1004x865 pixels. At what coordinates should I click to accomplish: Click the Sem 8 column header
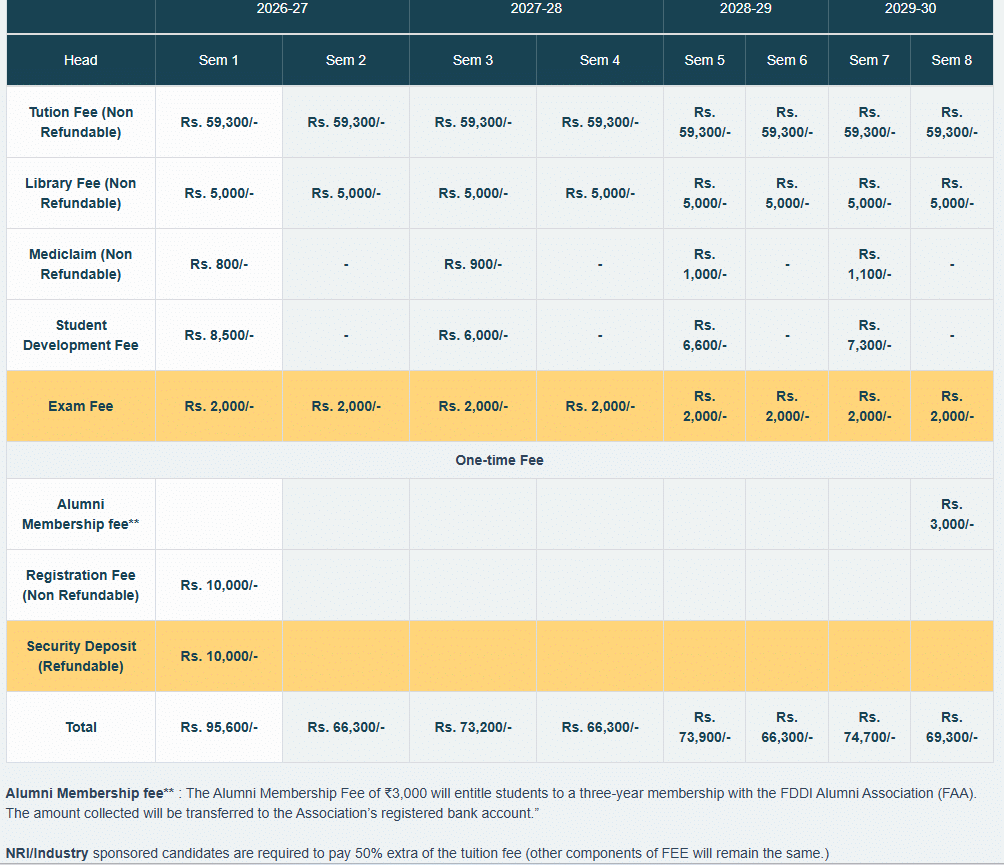point(951,60)
